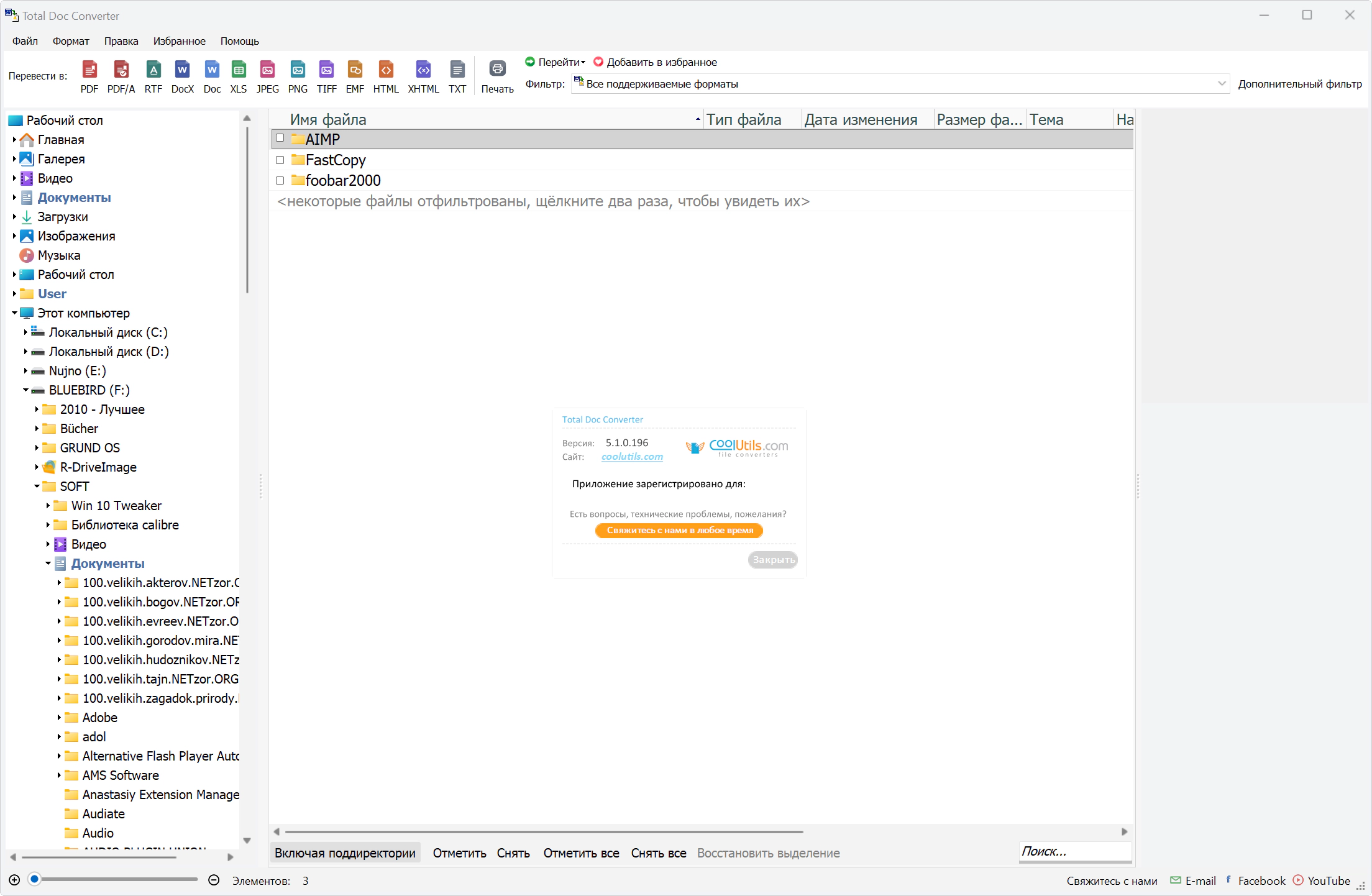Select Anastasiy Extension Manager folder
Screen dimensions: 1372x896
(x=160, y=795)
